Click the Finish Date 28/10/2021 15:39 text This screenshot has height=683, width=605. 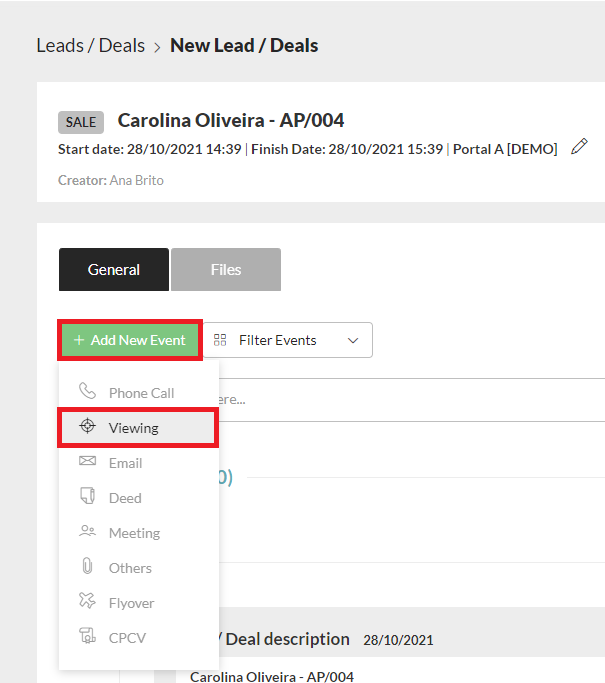tap(347, 149)
